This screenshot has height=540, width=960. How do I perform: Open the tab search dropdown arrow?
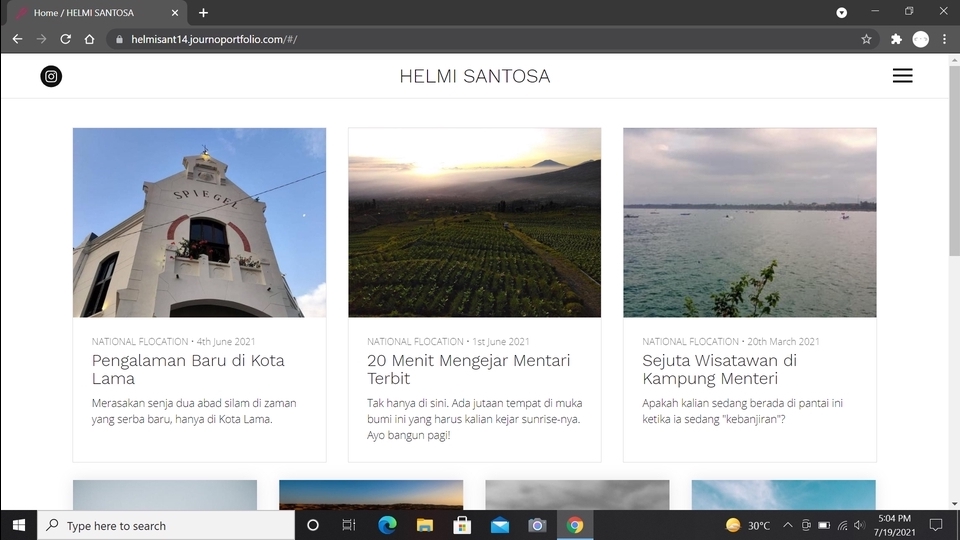tap(842, 12)
